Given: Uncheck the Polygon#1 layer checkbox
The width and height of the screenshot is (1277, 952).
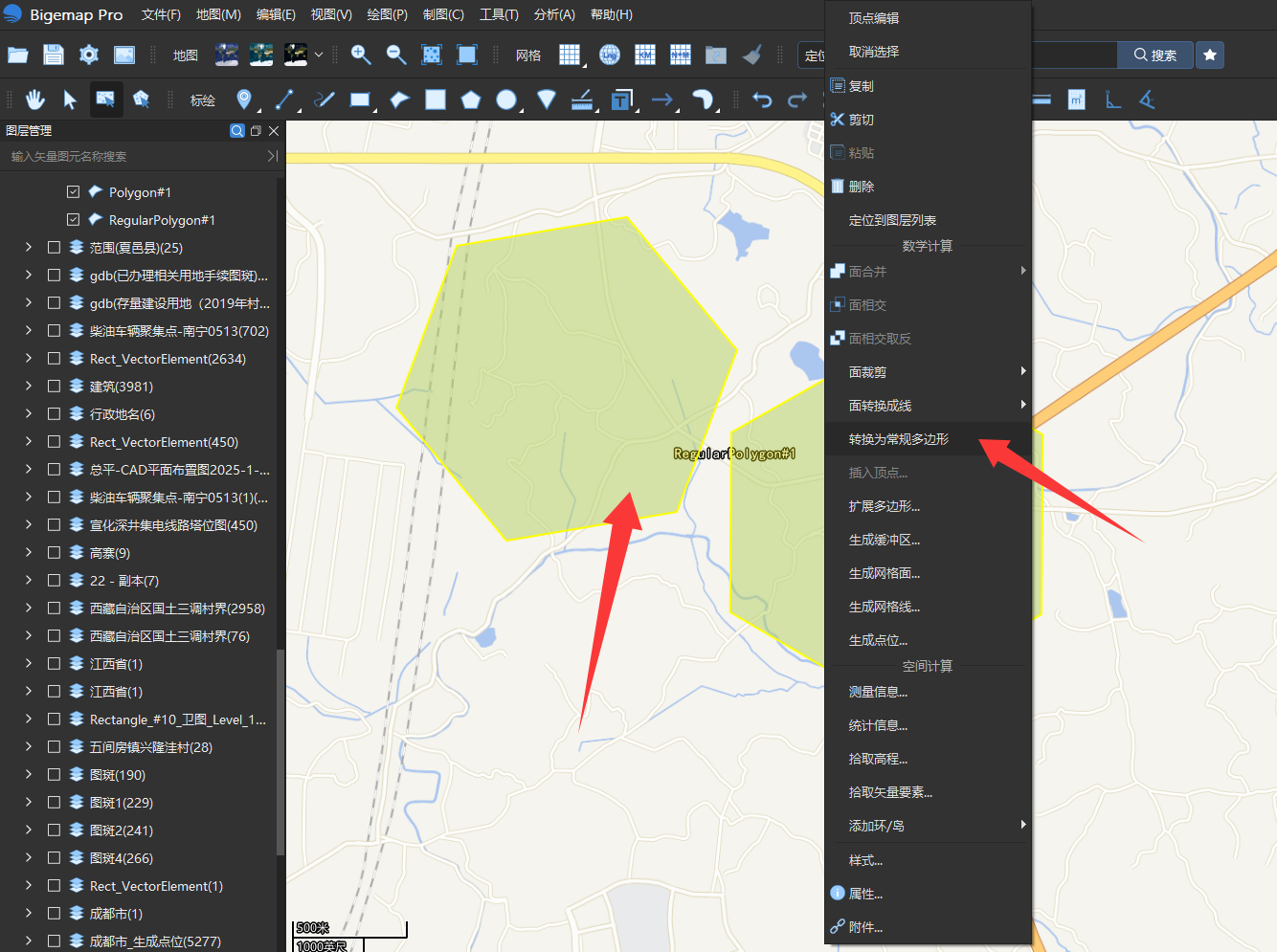Looking at the screenshot, I should [73, 191].
